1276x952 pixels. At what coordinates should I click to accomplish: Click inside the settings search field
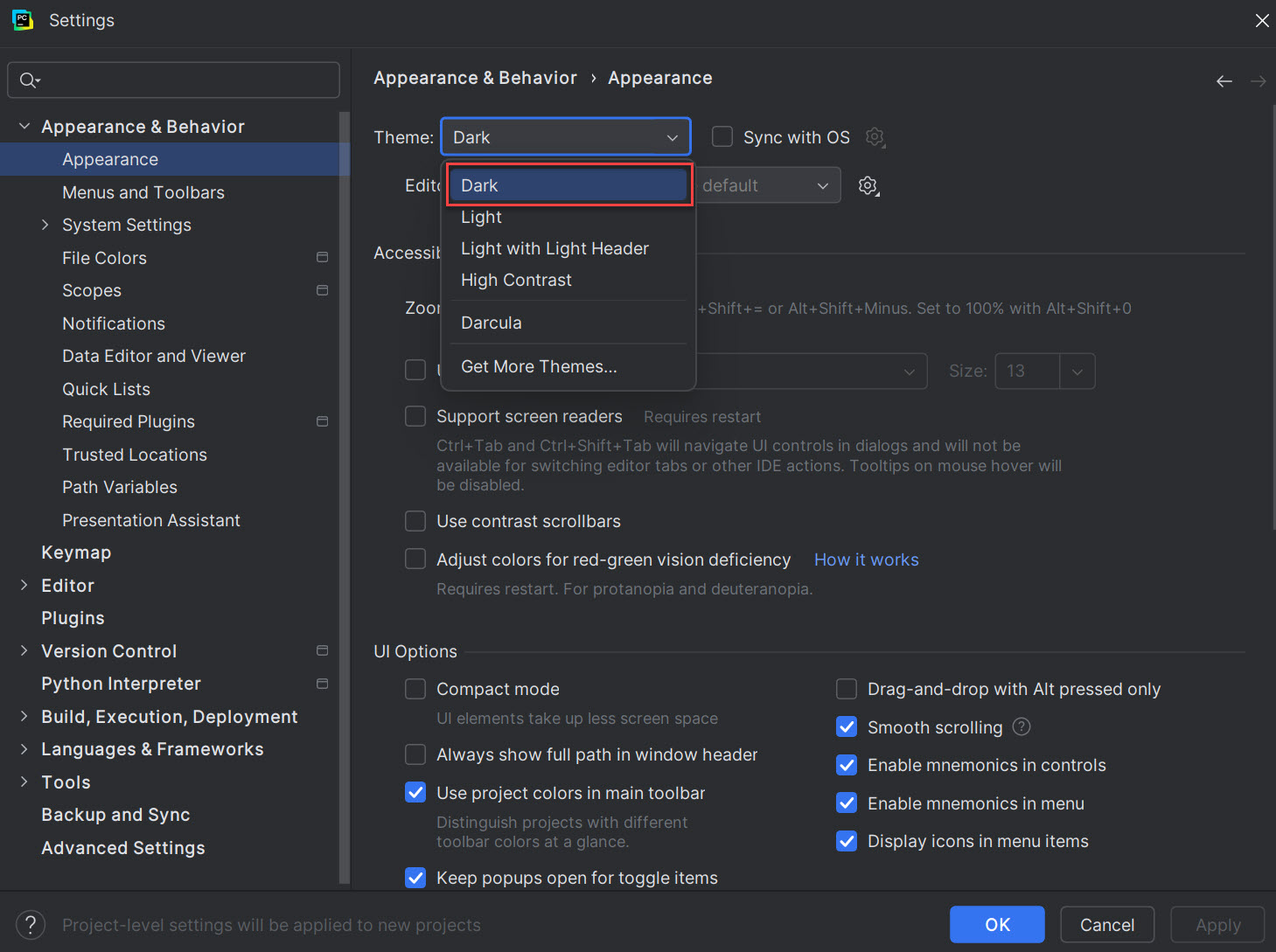(x=173, y=80)
